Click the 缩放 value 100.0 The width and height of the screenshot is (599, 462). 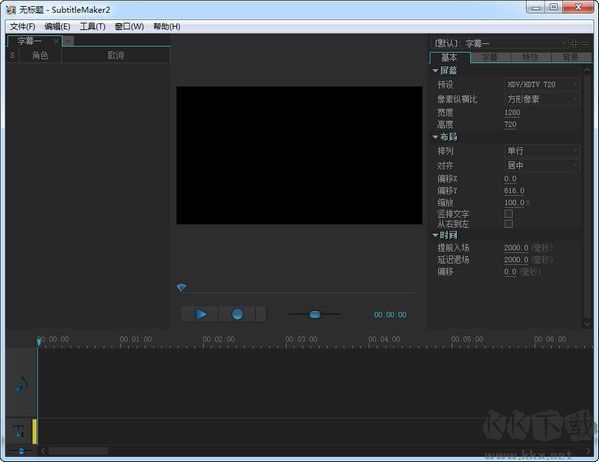514,203
